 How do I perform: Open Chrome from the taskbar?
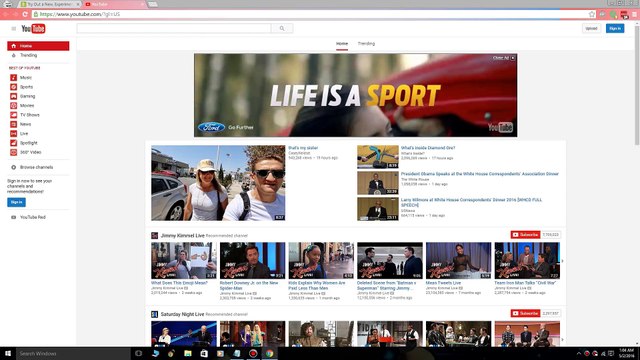pos(269,353)
